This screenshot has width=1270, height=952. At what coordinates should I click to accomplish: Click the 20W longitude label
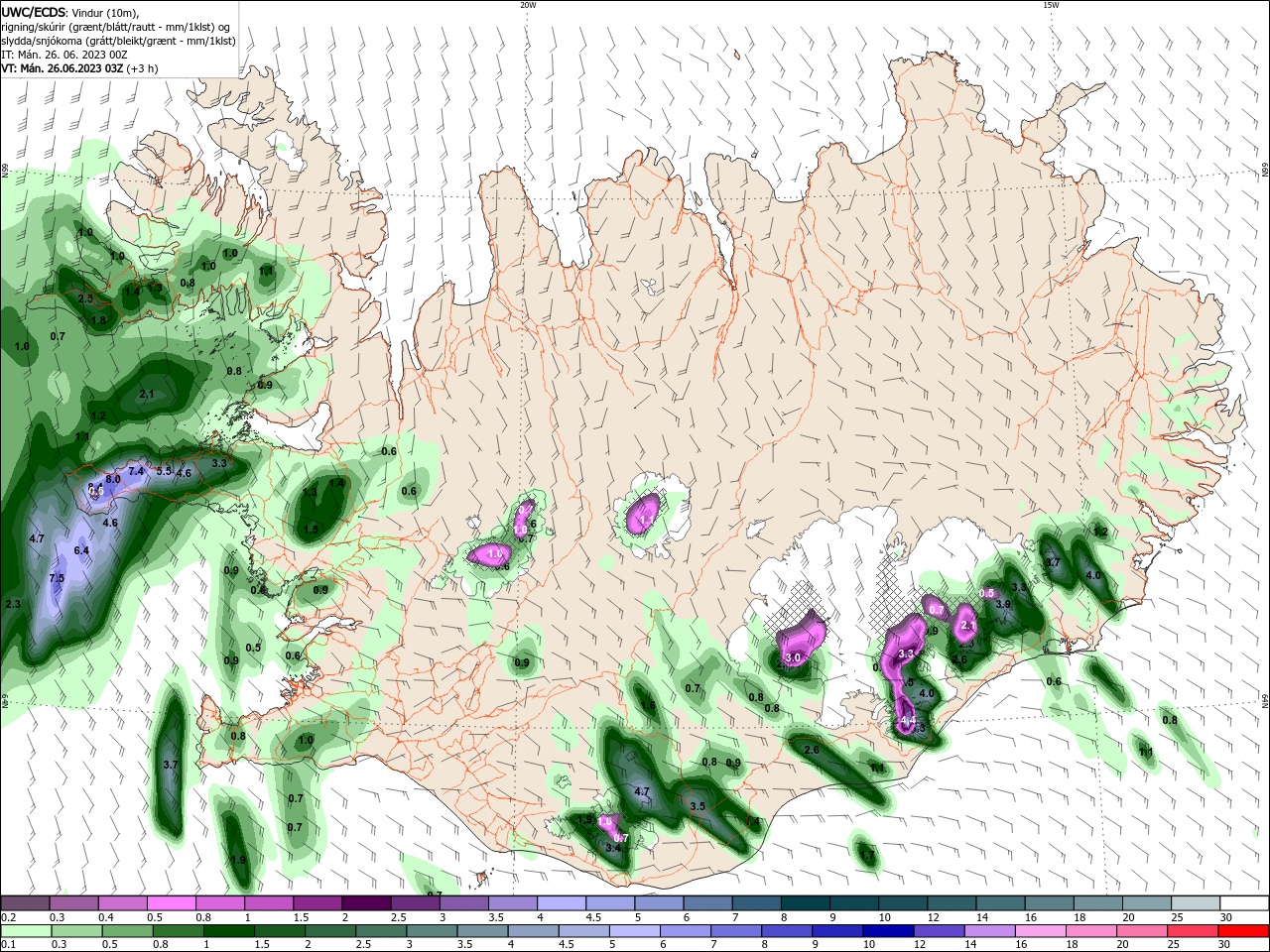(x=528, y=5)
